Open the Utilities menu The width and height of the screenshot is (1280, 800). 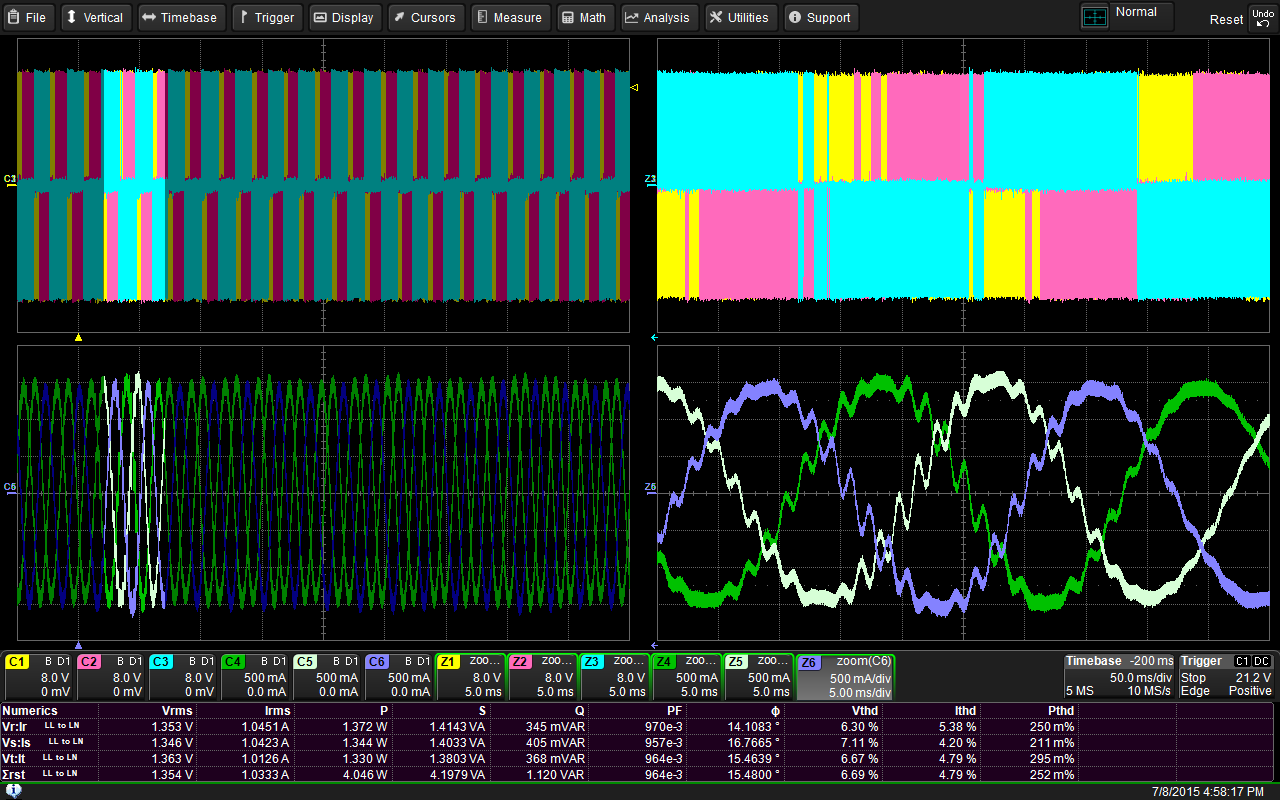[740, 17]
